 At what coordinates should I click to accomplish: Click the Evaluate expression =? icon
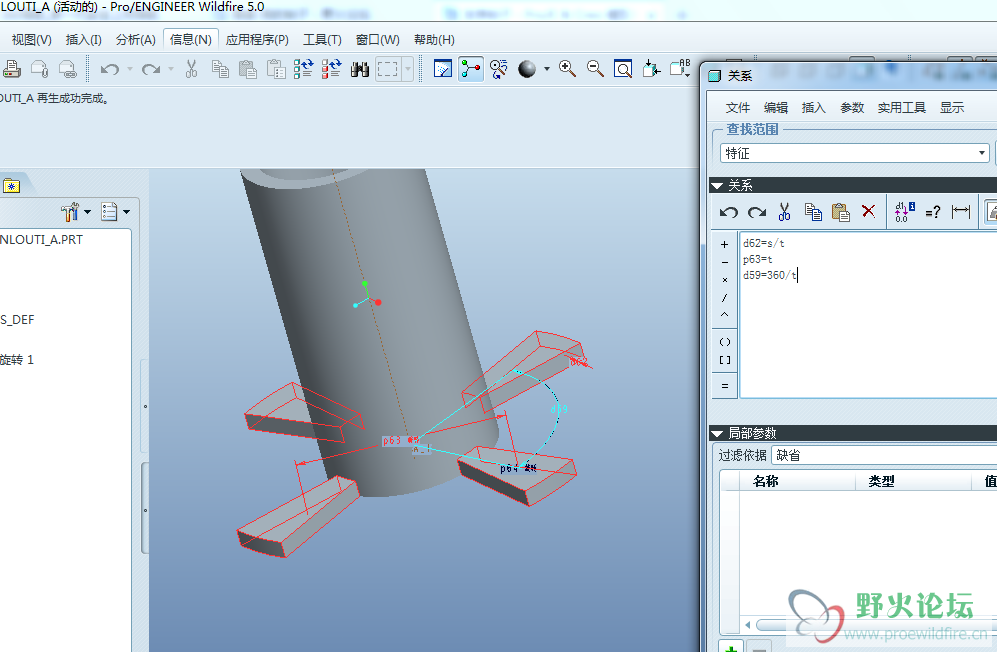coord(933,212)
